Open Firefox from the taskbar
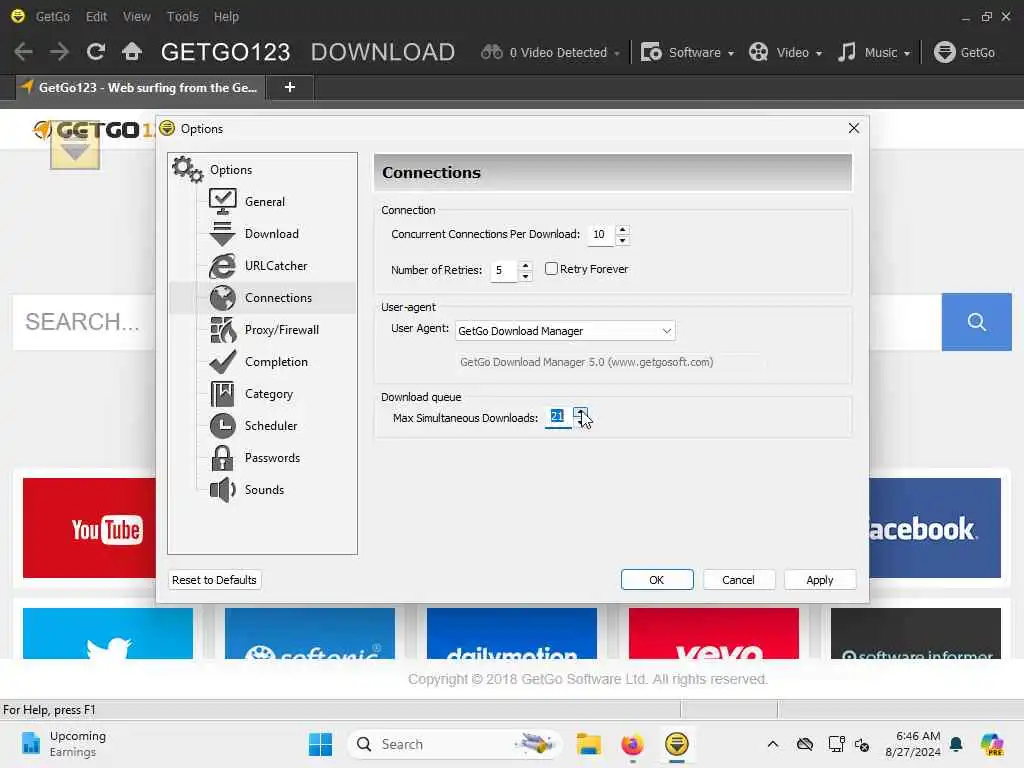Image resolution: width=1024 pixels, height=768 pixels. coord(632,744)
